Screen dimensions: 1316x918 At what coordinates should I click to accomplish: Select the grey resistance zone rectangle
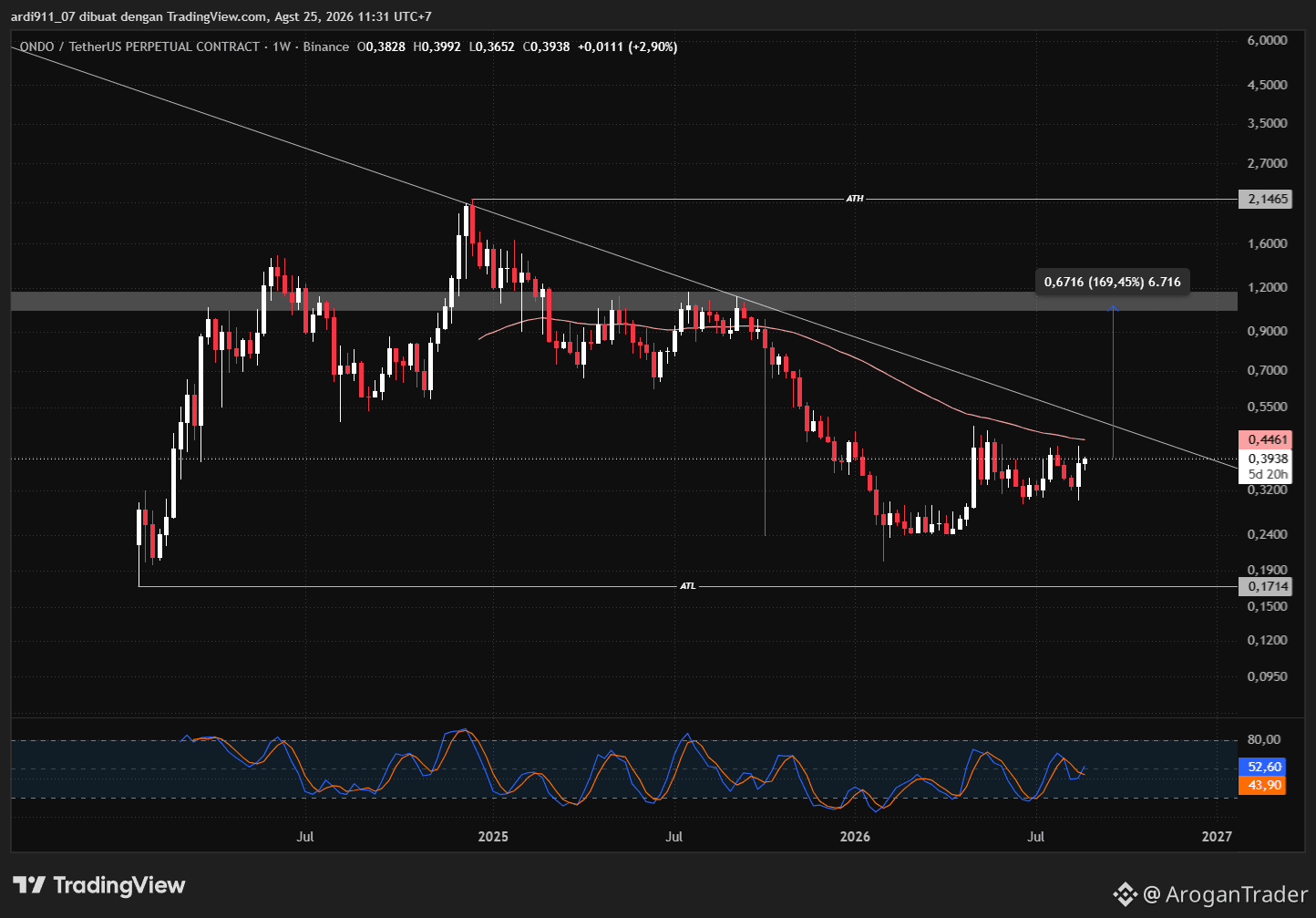[x=624, y=301]
